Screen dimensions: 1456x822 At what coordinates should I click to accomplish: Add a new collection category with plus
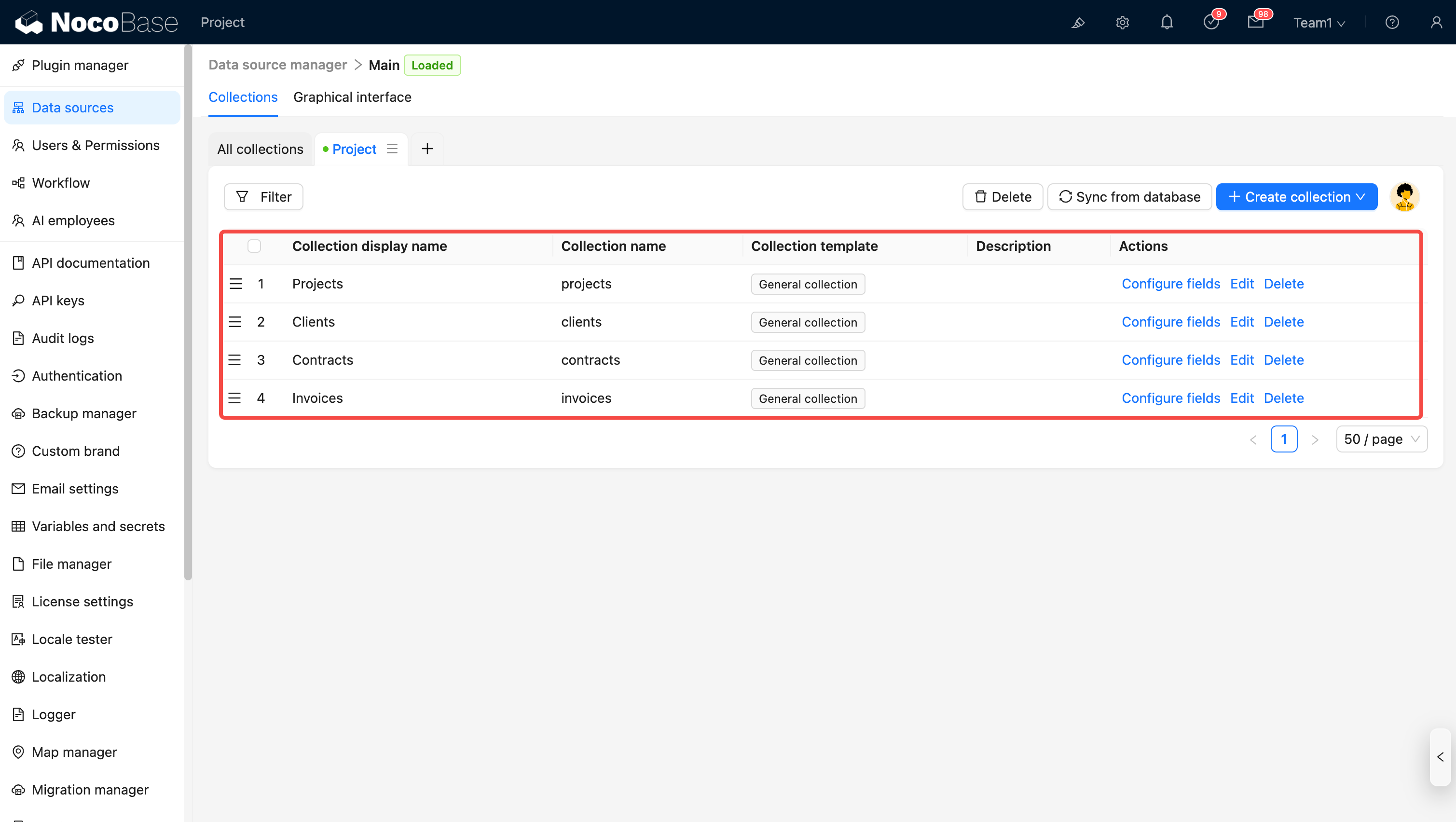point(427,149)
